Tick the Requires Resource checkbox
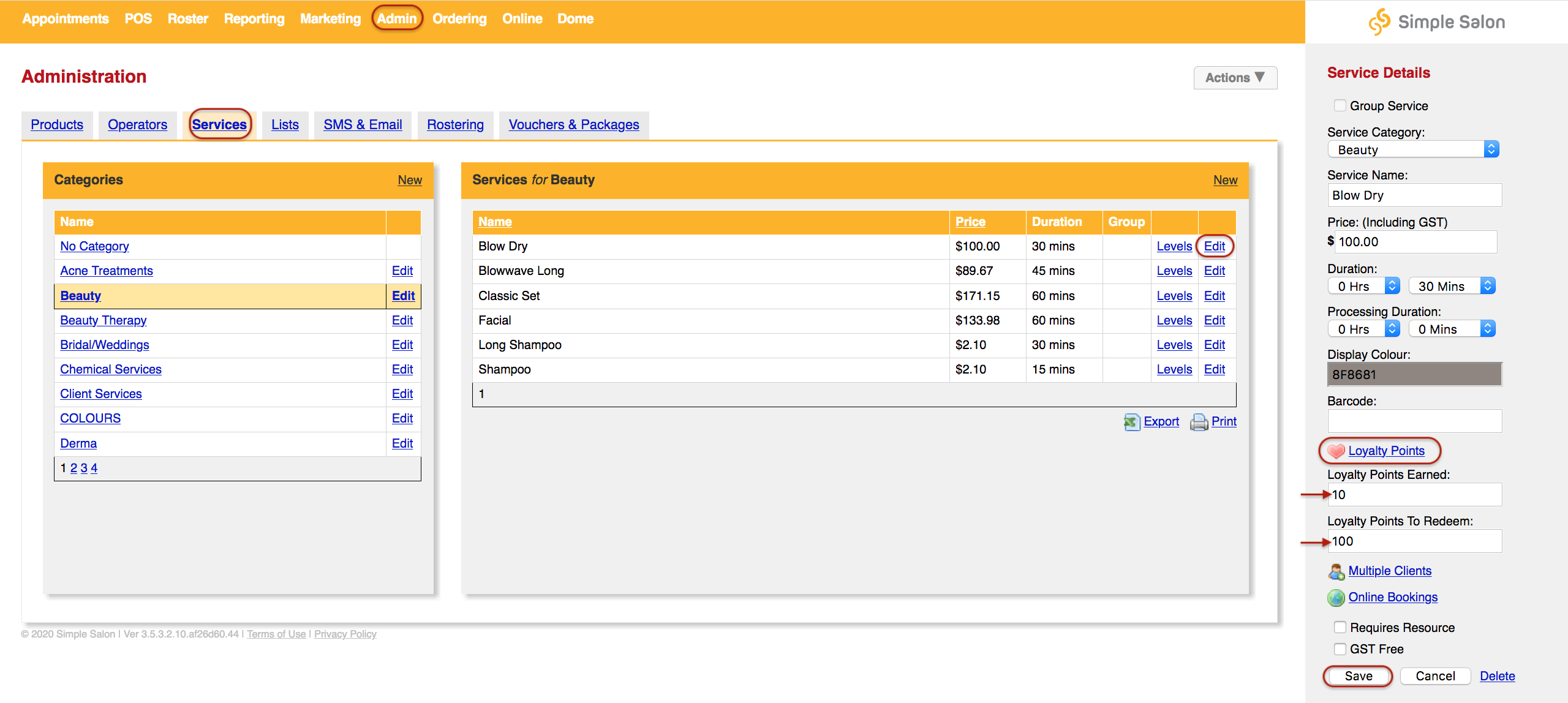1568x703 pixels. [x=1340, y=627]
